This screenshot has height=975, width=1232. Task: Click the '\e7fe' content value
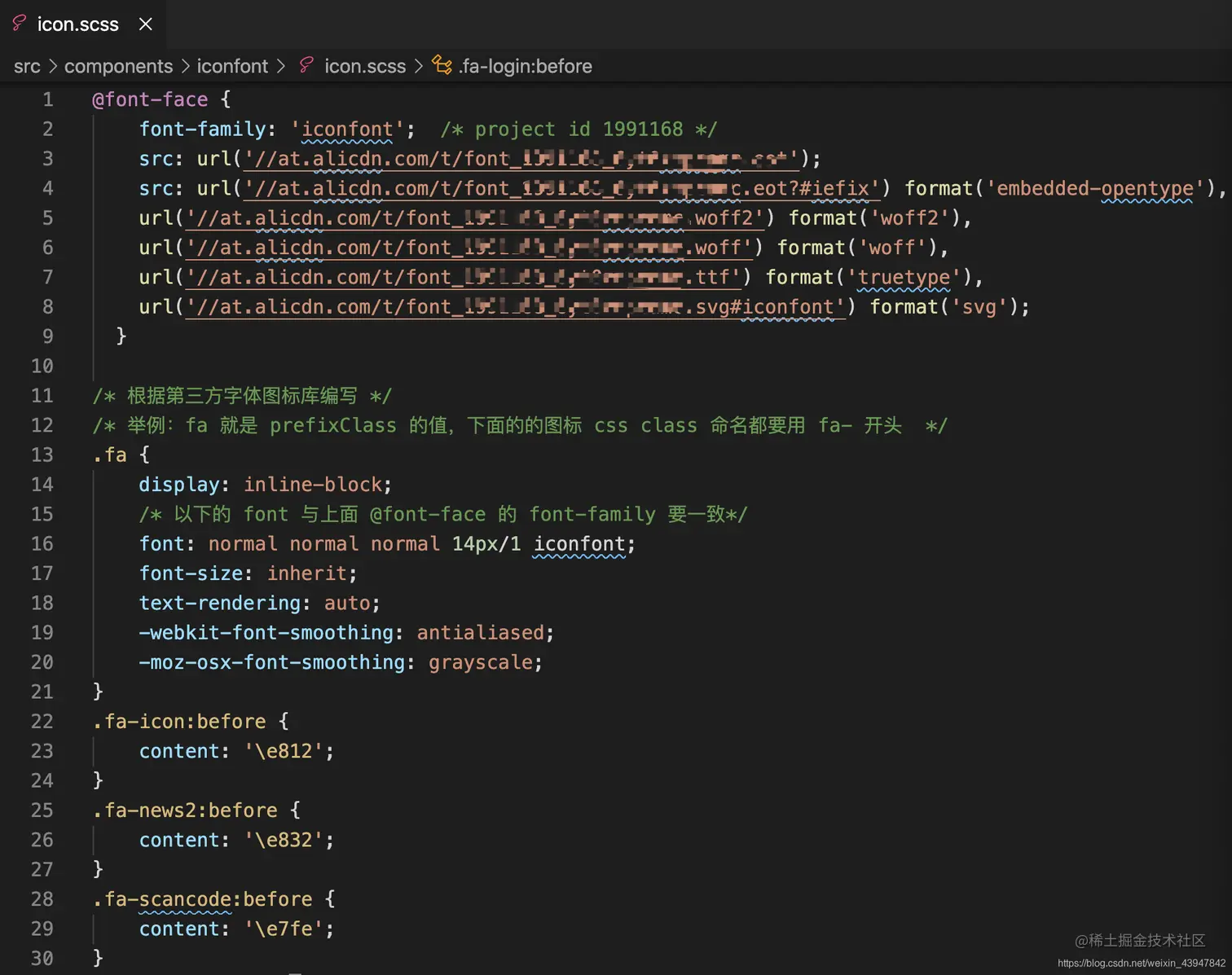(x=284, y=929)
